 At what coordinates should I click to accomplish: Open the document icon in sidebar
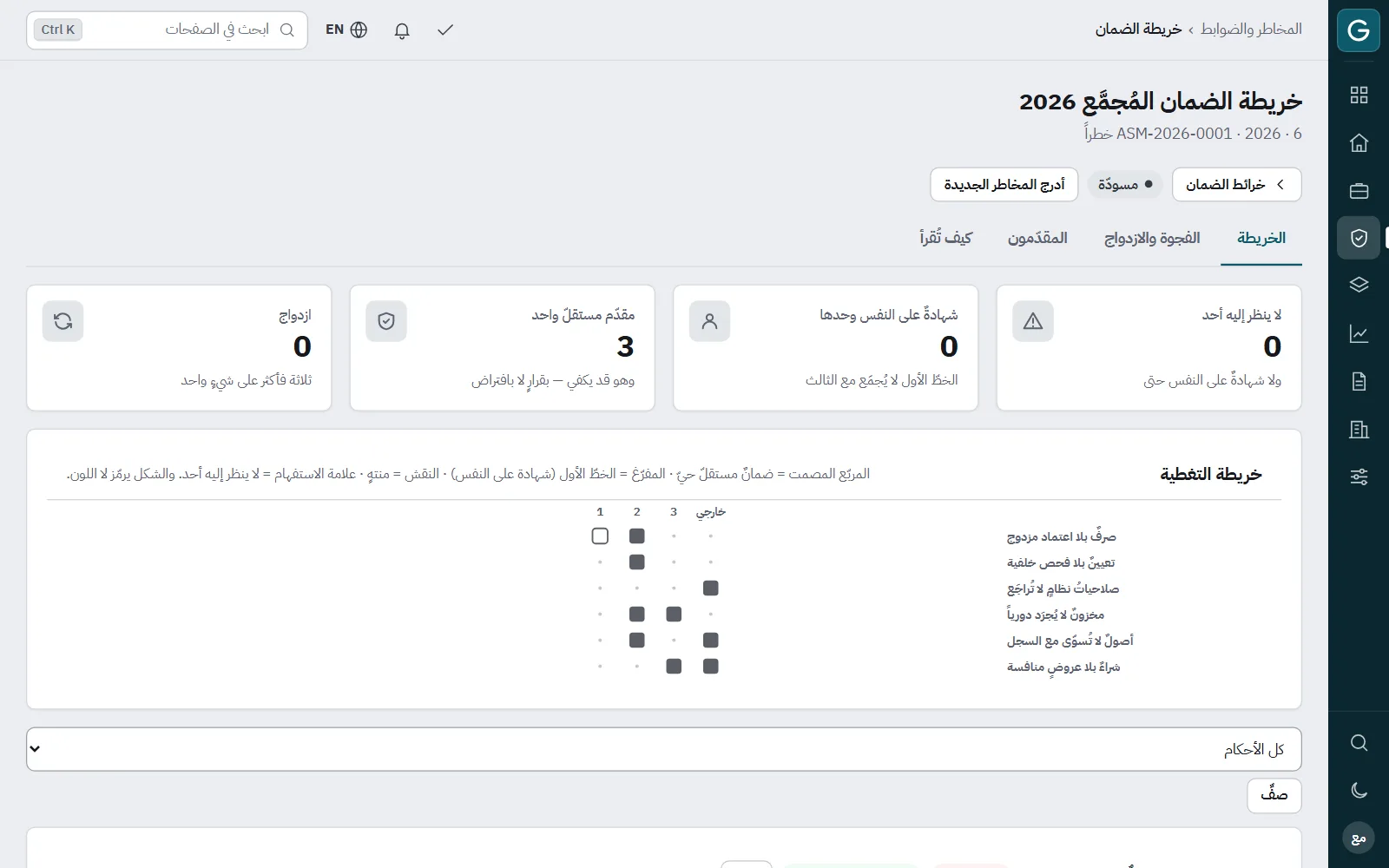(x=1359, y=381)
